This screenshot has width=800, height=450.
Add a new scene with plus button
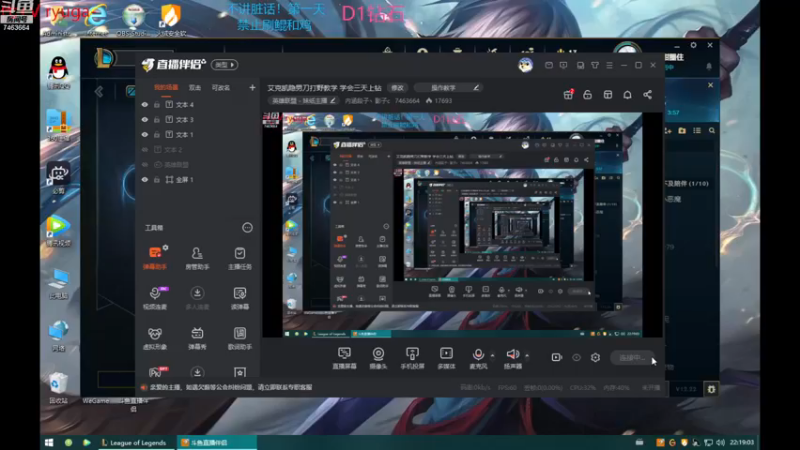click(252, 88)
